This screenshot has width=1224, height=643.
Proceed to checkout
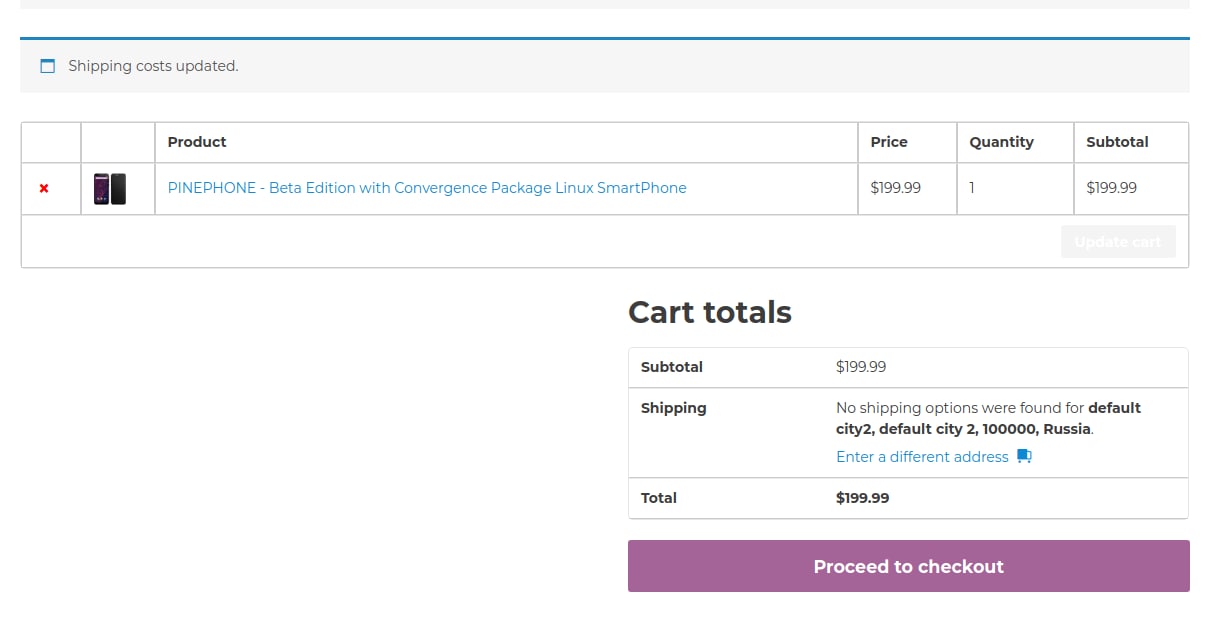point(909,566)
